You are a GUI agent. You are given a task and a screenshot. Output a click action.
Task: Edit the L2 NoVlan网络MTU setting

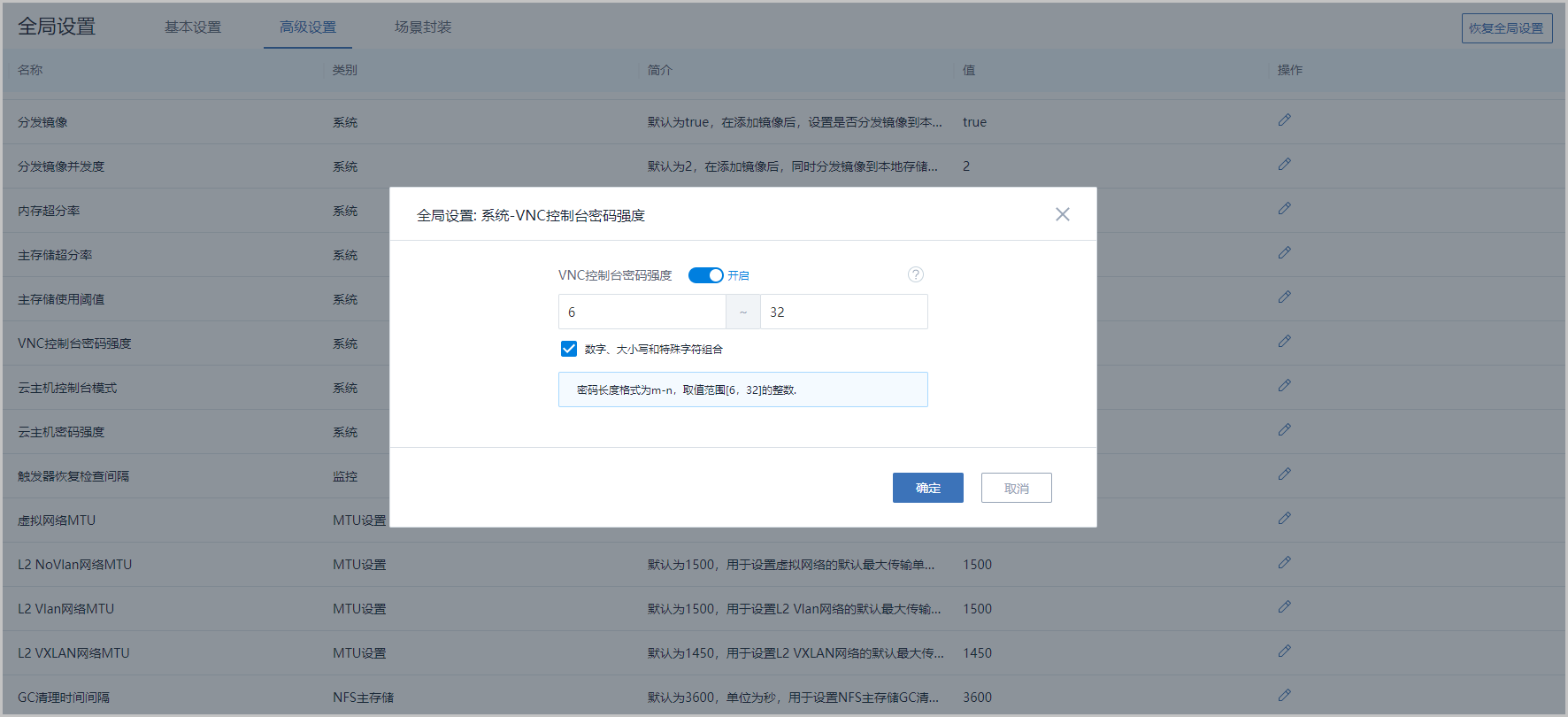1284,562
